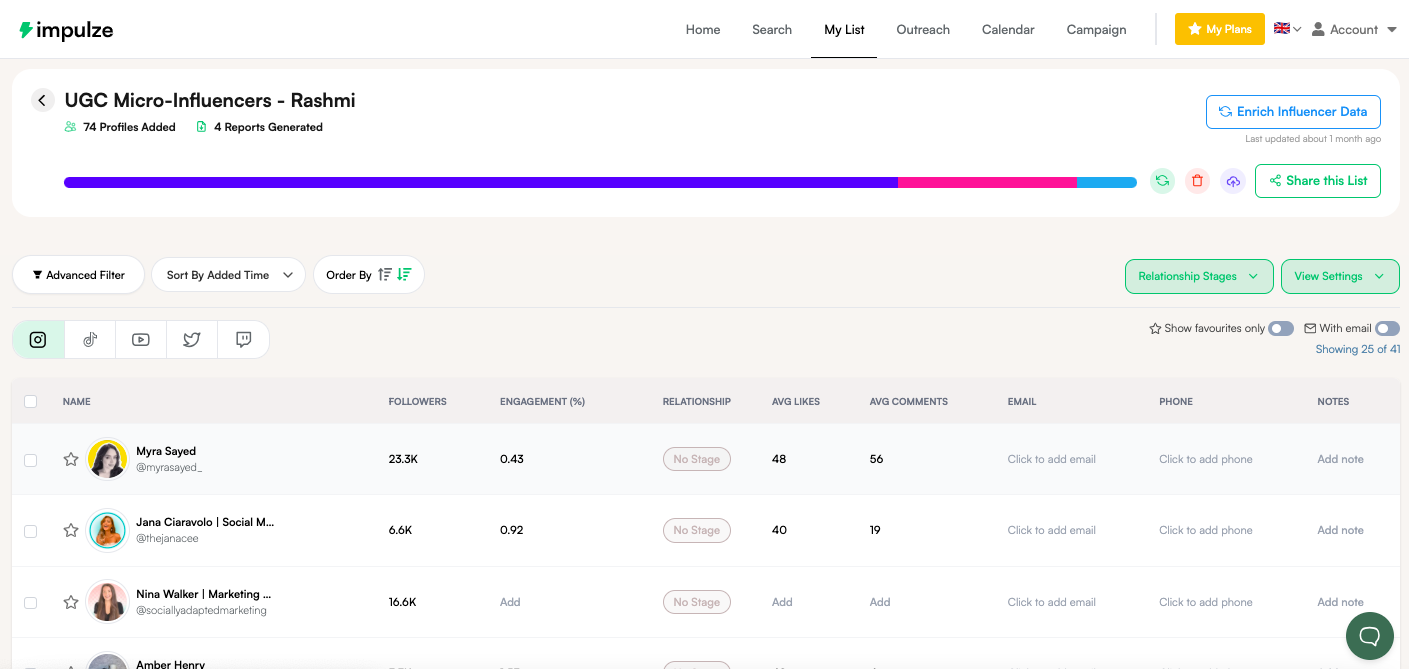
Task: Open Jana Ciaravolo's No Stage selector
Action: click(697, 530)
